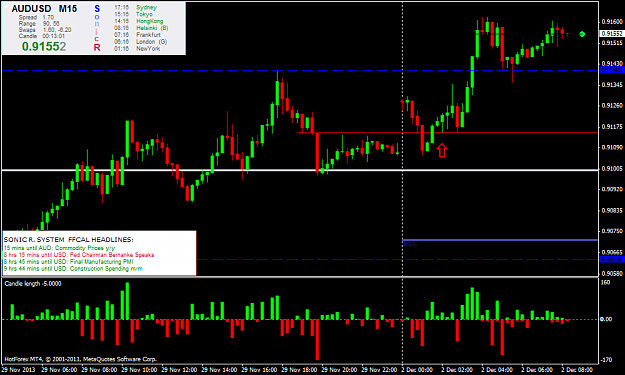Image resolution: width=625 pixels, height=375 pixels.
Task: Click the SONIC R. SYSTEM FFCAL HEADLINES title
Action: click(69, 240)
